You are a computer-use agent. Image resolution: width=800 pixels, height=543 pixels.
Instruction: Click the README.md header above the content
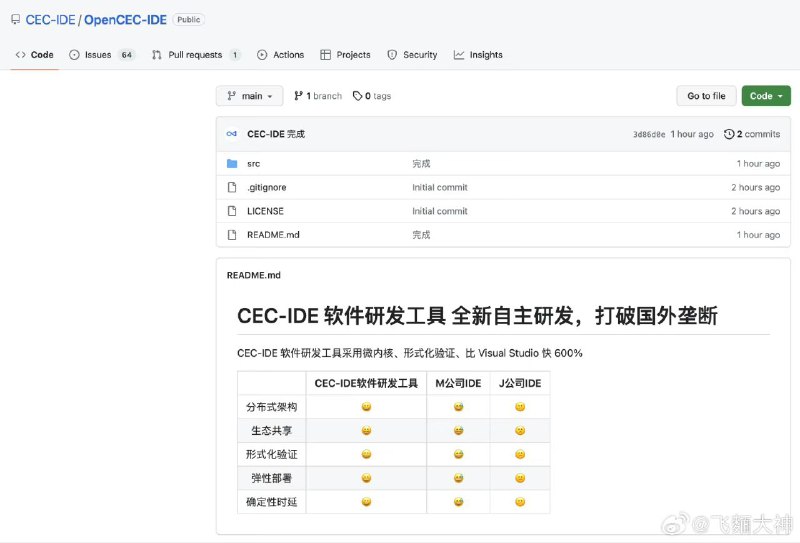[254, 275]
